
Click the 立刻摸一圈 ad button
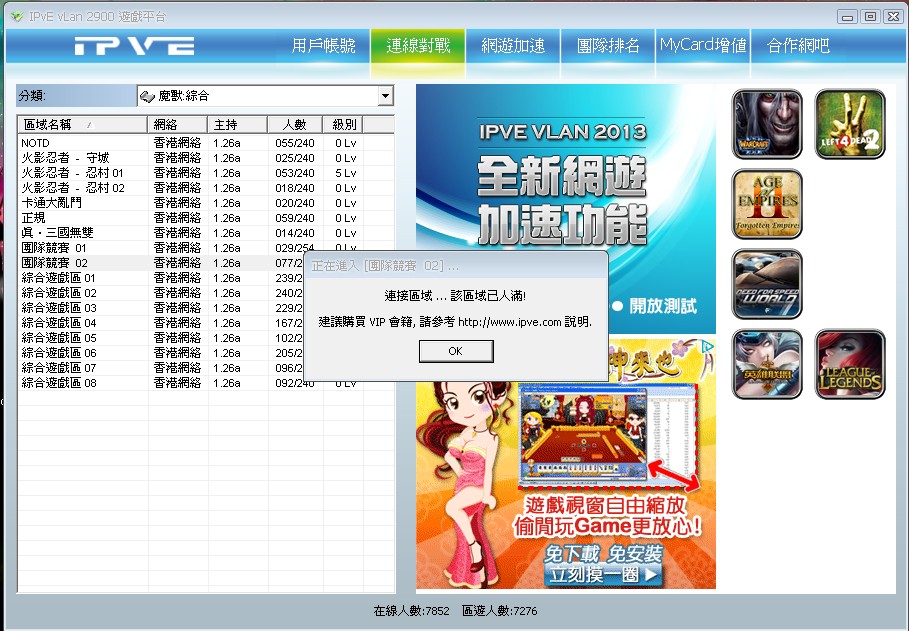(603, 574)
